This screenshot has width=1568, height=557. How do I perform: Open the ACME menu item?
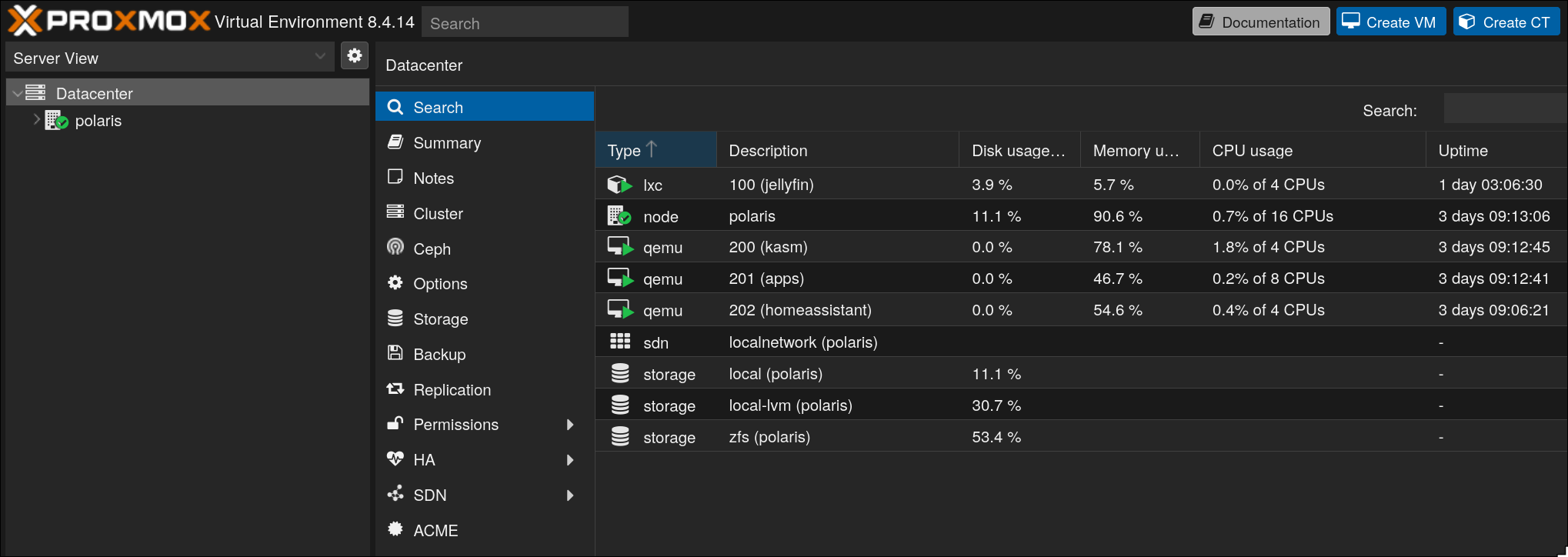coord(485,530)
